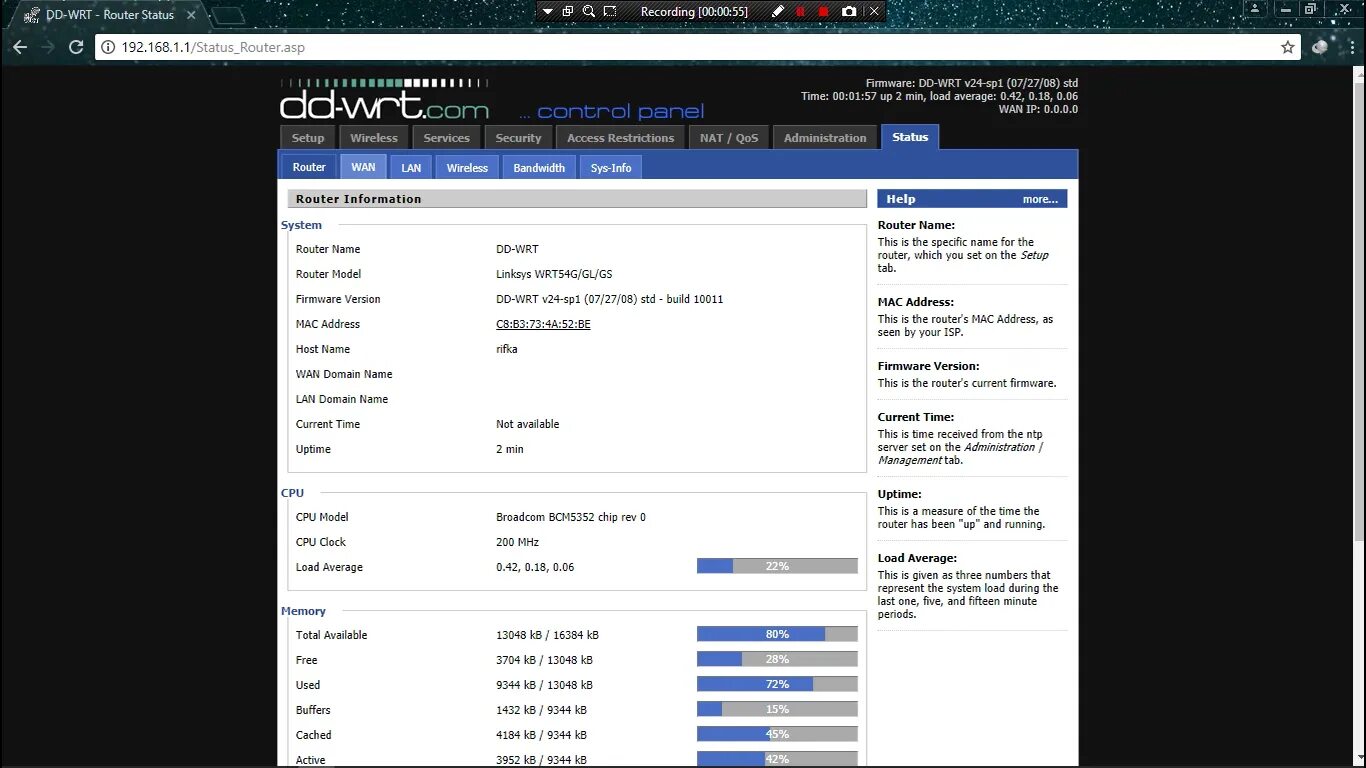
Task: Click the Router Model value Linksys WRT54G/GL/GS
Action: (x=554, y=274)
